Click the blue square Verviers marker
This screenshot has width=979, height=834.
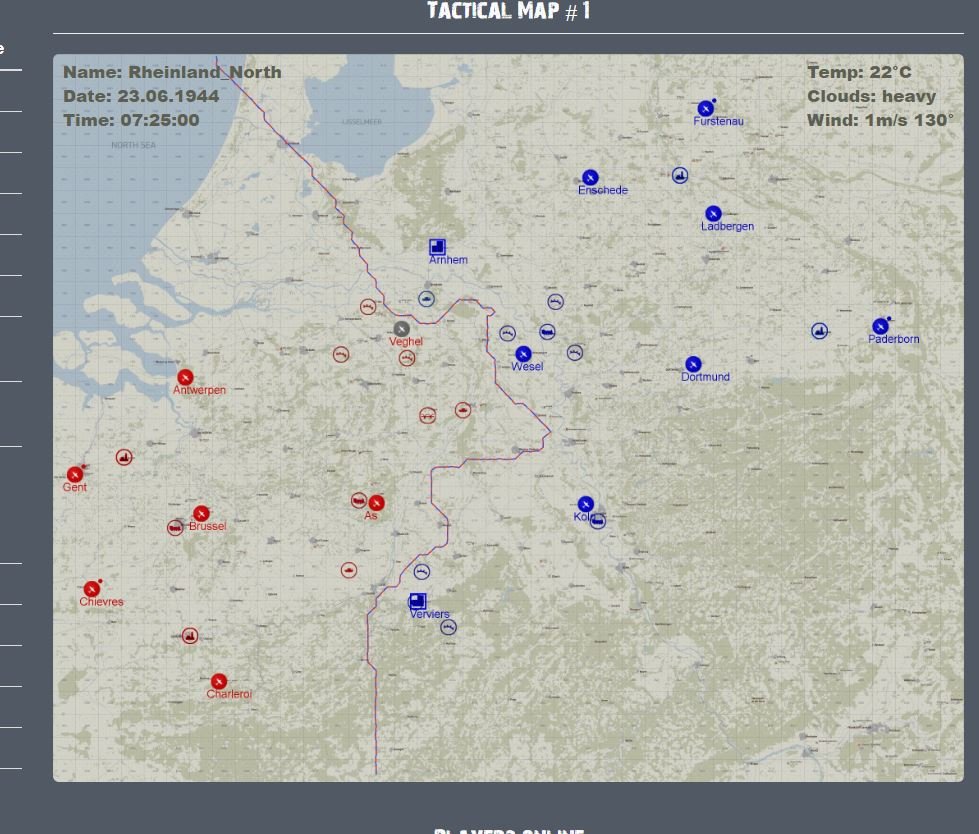point(418,601)
